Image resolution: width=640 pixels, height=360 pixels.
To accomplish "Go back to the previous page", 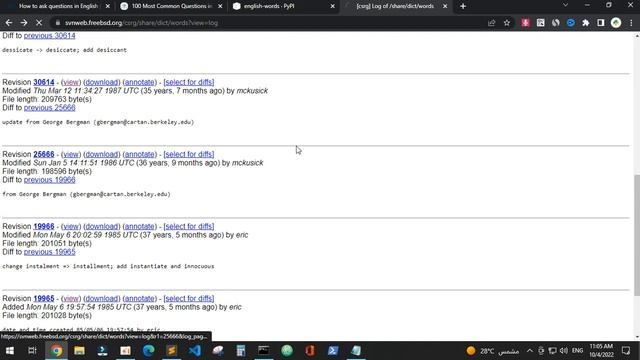I will tap(9, 23).
